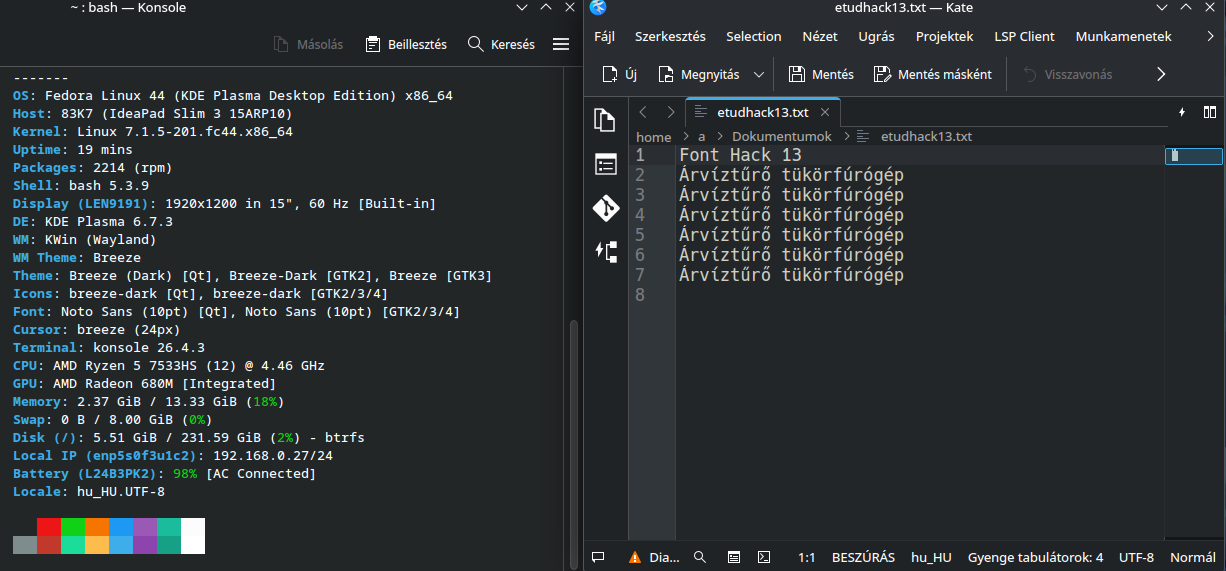This screenshot has width=1226, height=571.
Task: Click Megnyitás to open a file
Action: click(x=699, y=74)
